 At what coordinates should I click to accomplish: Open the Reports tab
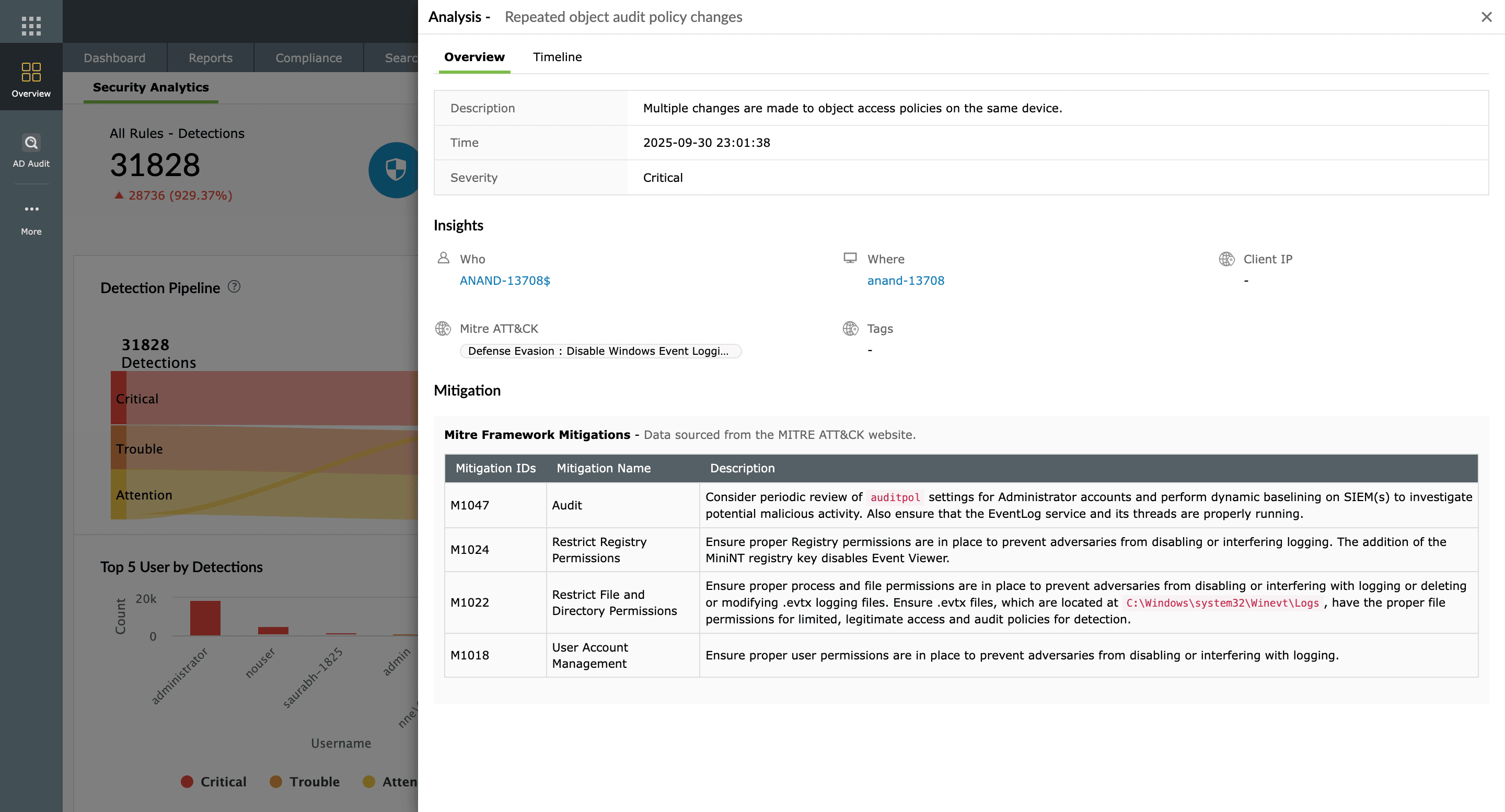pos(210,58)
